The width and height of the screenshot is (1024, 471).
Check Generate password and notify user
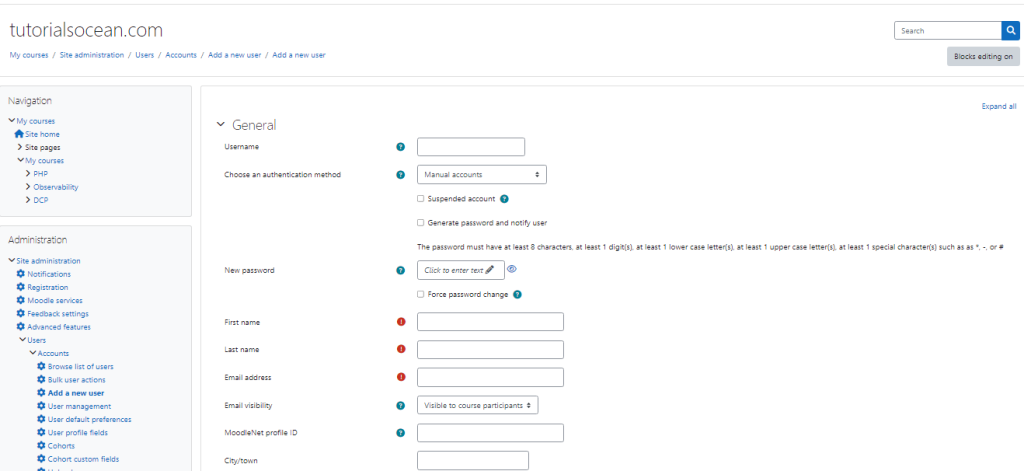pos(421,222)
